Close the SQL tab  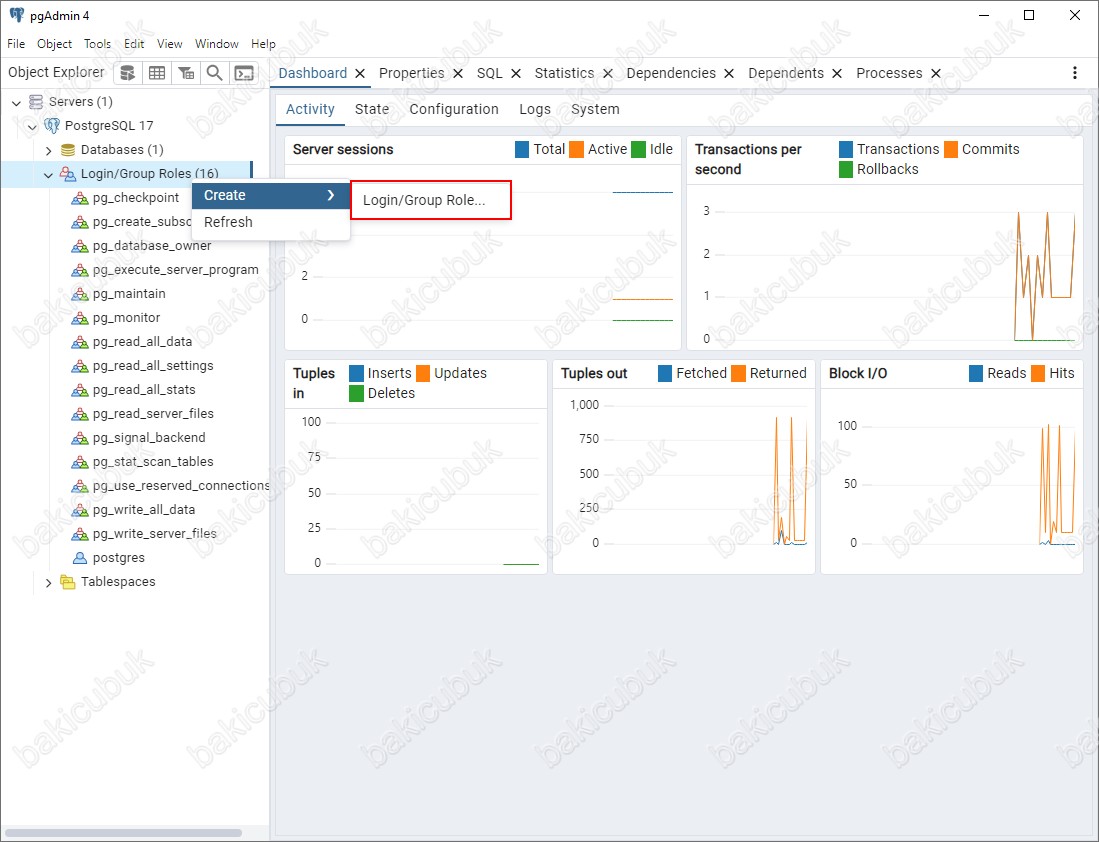tap(516, 74)
